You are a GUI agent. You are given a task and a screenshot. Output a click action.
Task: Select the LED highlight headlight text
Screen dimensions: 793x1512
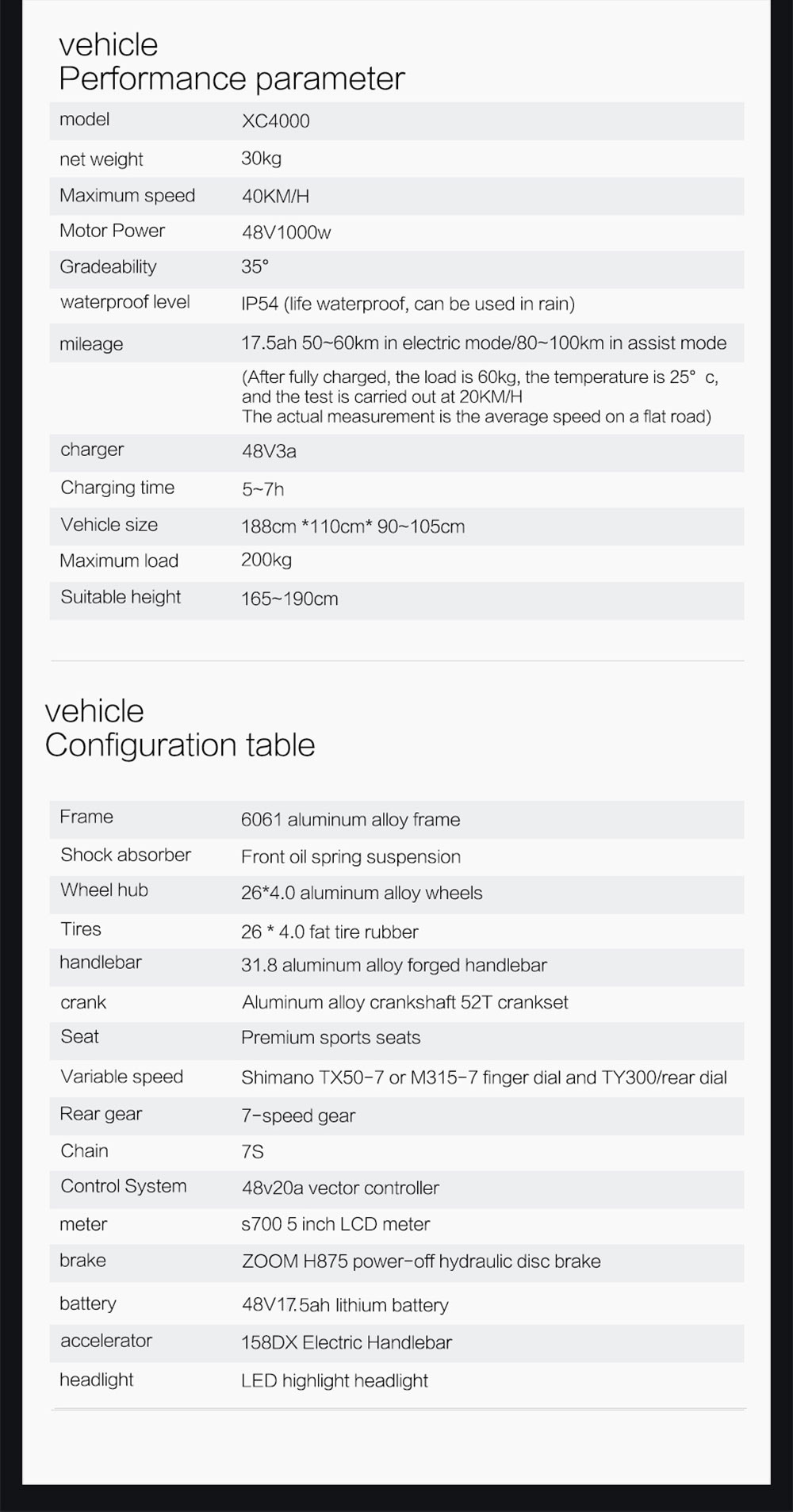point(335,1381)
